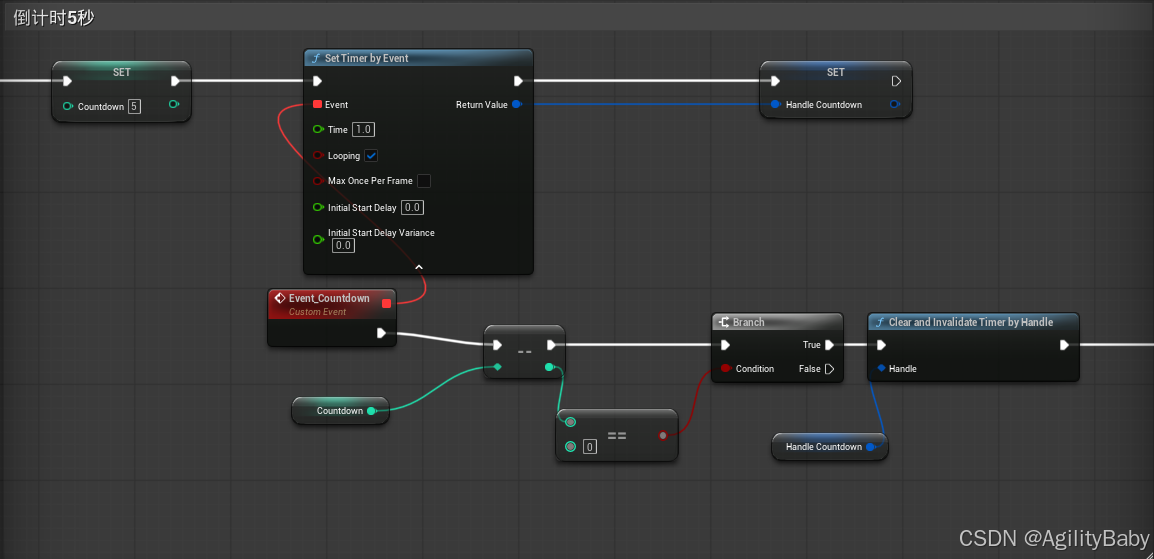Edit the Initial Start Delay Variance value

pos(343,246)
